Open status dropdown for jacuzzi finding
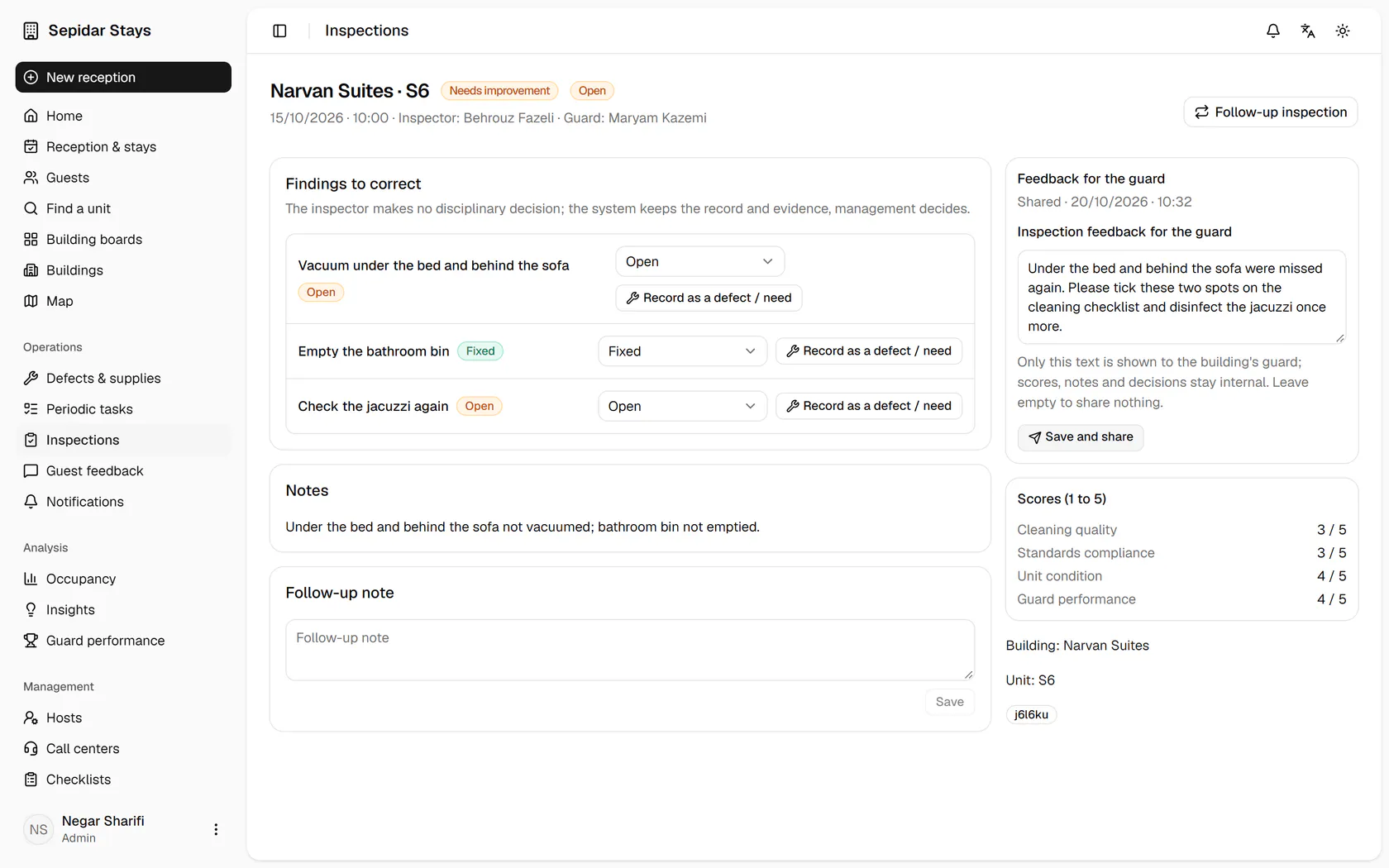This screenshot has height=868, width=1389. pos(682,406)
